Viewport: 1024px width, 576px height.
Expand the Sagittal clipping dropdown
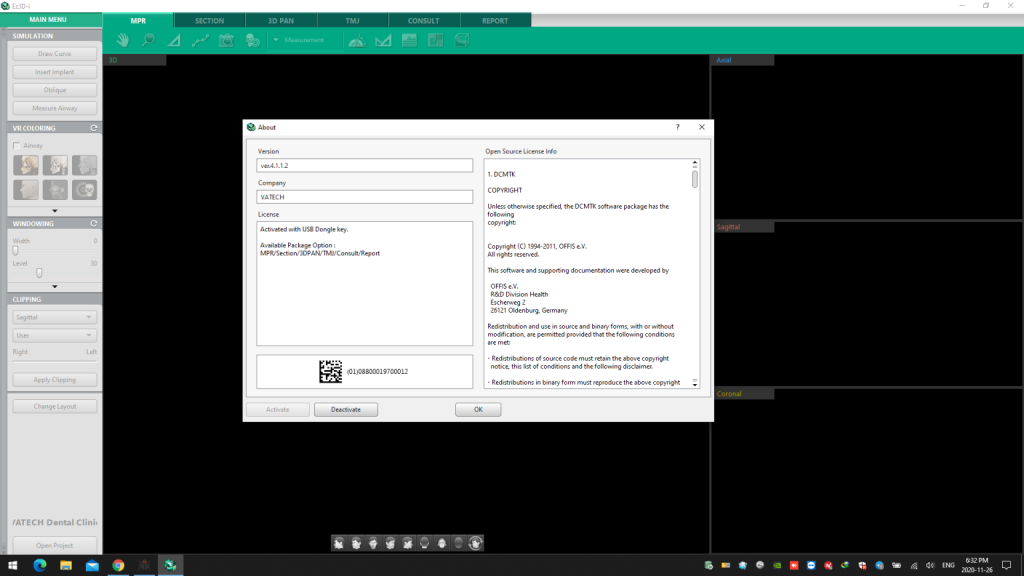[55, 317]
